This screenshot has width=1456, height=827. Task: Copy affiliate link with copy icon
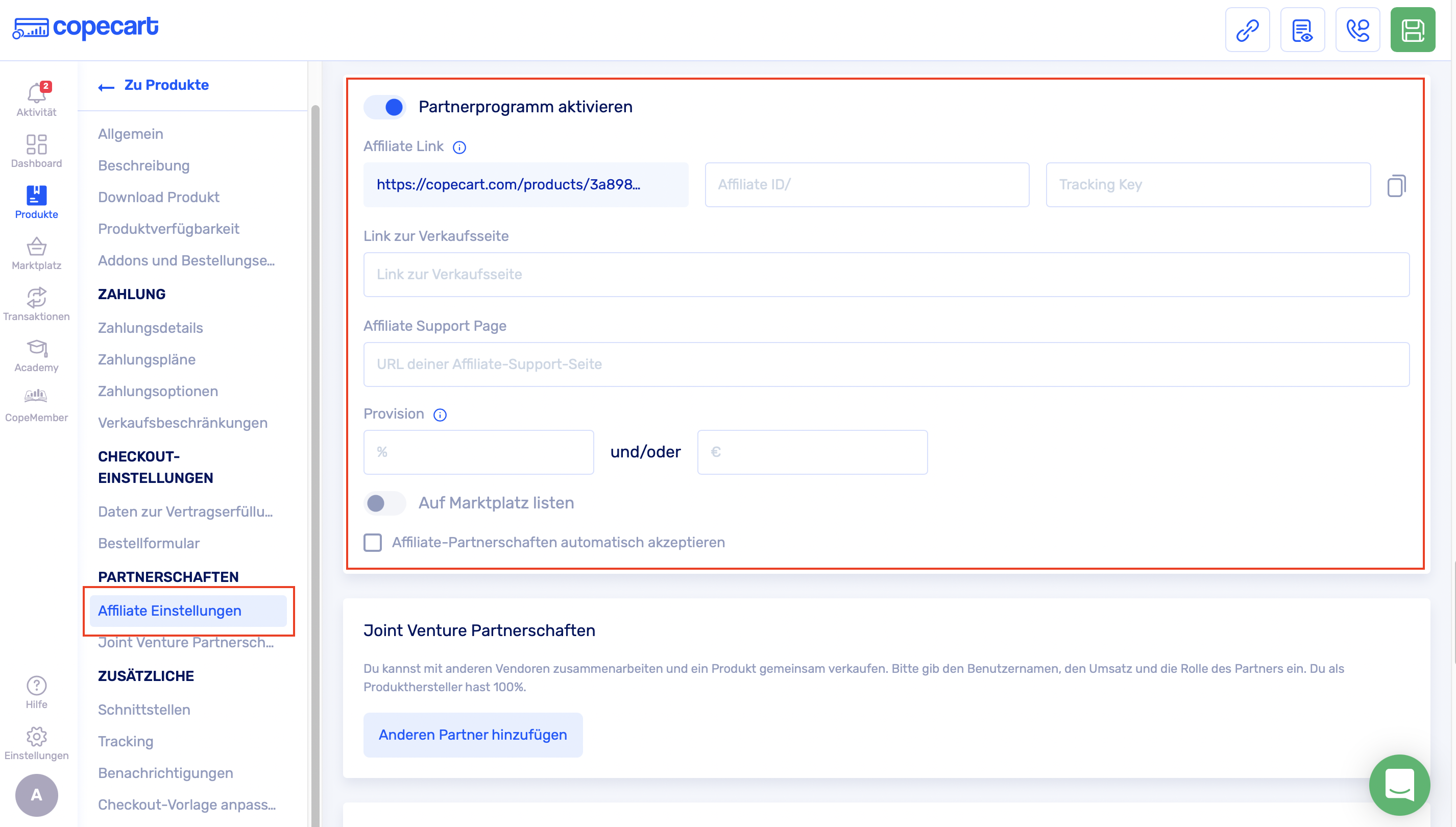click(1396, 186)
